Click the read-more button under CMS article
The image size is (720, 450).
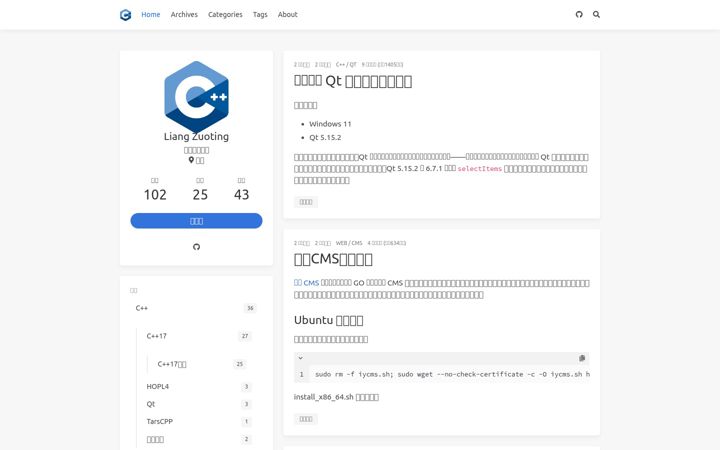coord(306,419)
